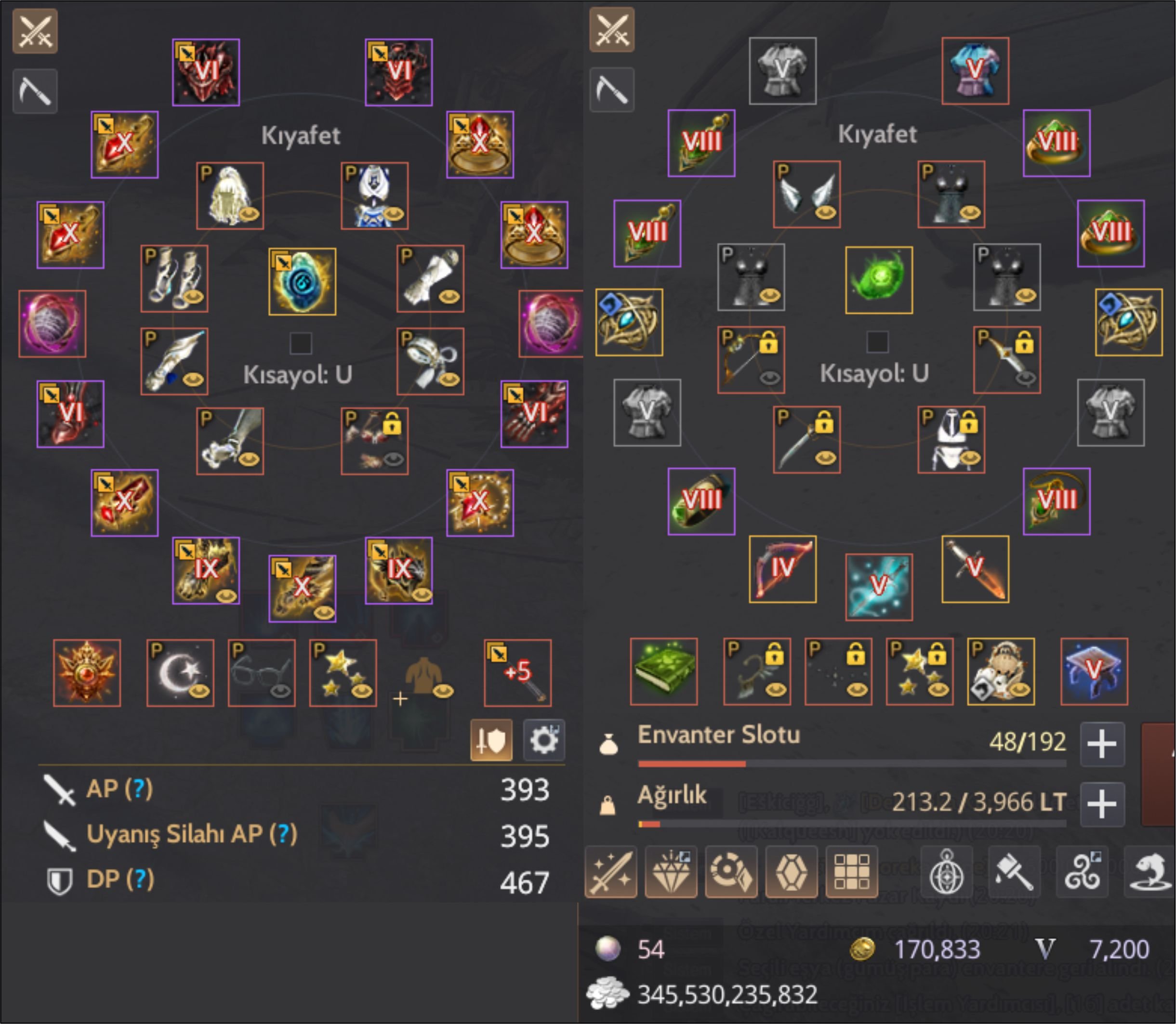The width and height of the screenshot is (1176, 1024).
Task: Click the 3x3 grid arrange icon
Action: tap(852, 872)
